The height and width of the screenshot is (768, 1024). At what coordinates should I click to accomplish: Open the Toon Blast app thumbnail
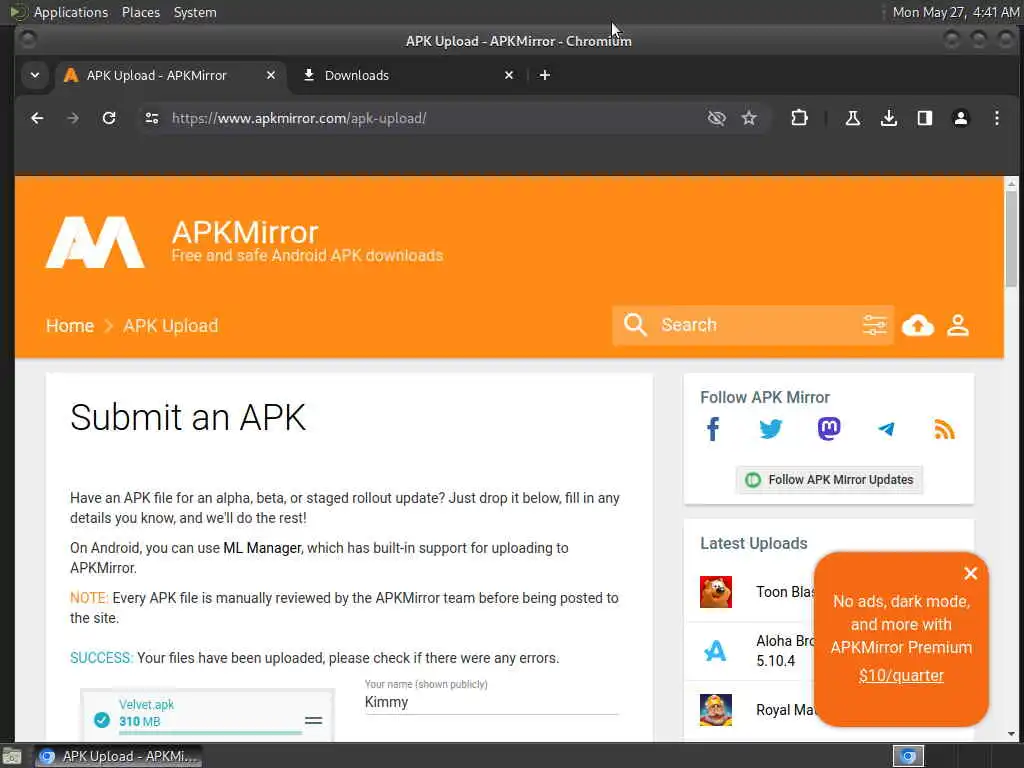[716, 592]
